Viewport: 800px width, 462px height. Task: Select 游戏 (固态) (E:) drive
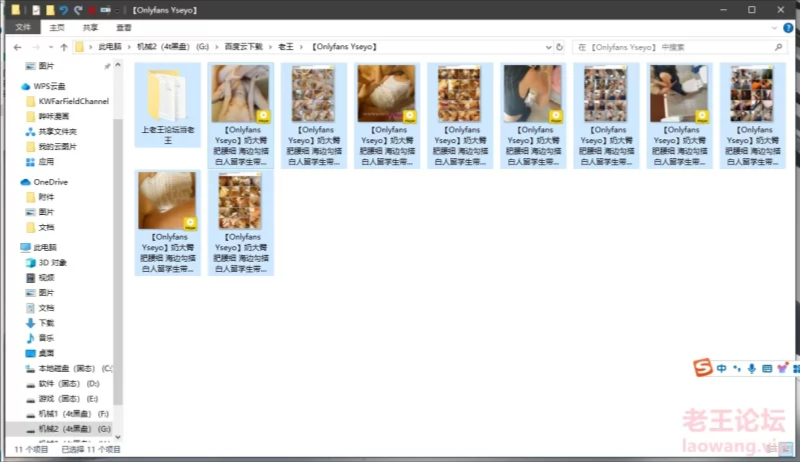[68, 398]
